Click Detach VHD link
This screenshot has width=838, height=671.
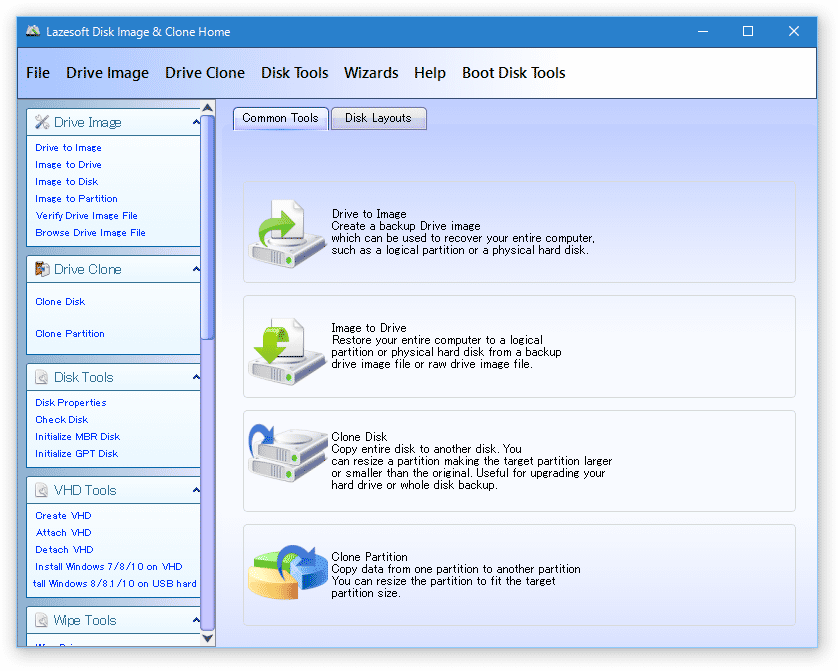64,550
